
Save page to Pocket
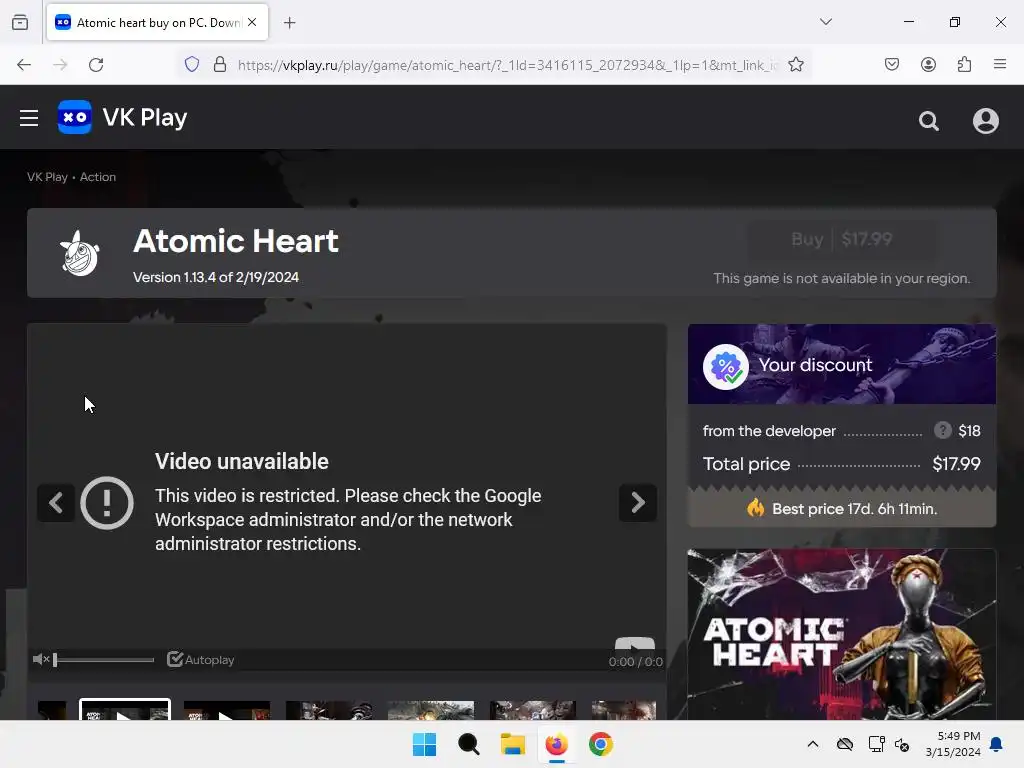pos(892,64)
